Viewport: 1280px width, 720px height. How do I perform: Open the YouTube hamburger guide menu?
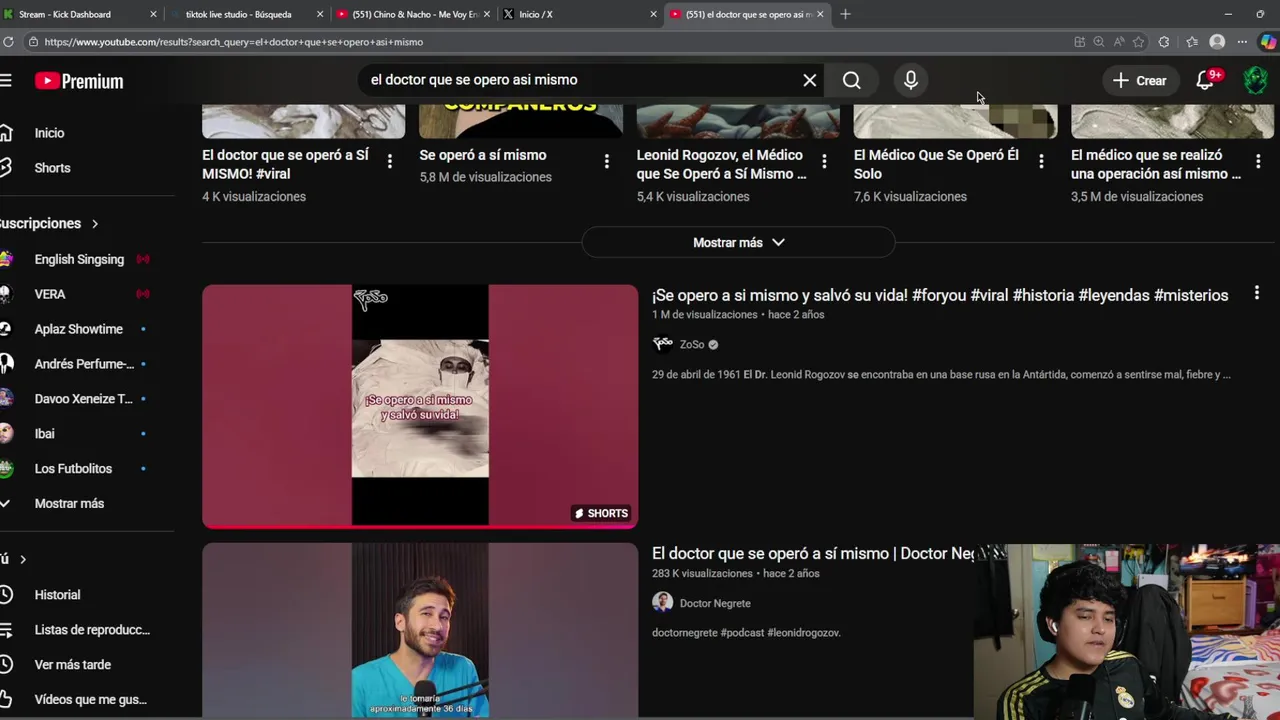(x=6, y=81)
